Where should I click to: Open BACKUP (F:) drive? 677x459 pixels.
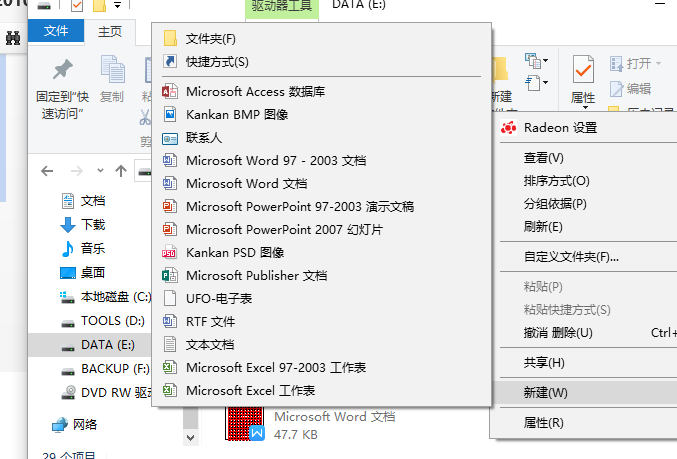[x=105, y=369]
